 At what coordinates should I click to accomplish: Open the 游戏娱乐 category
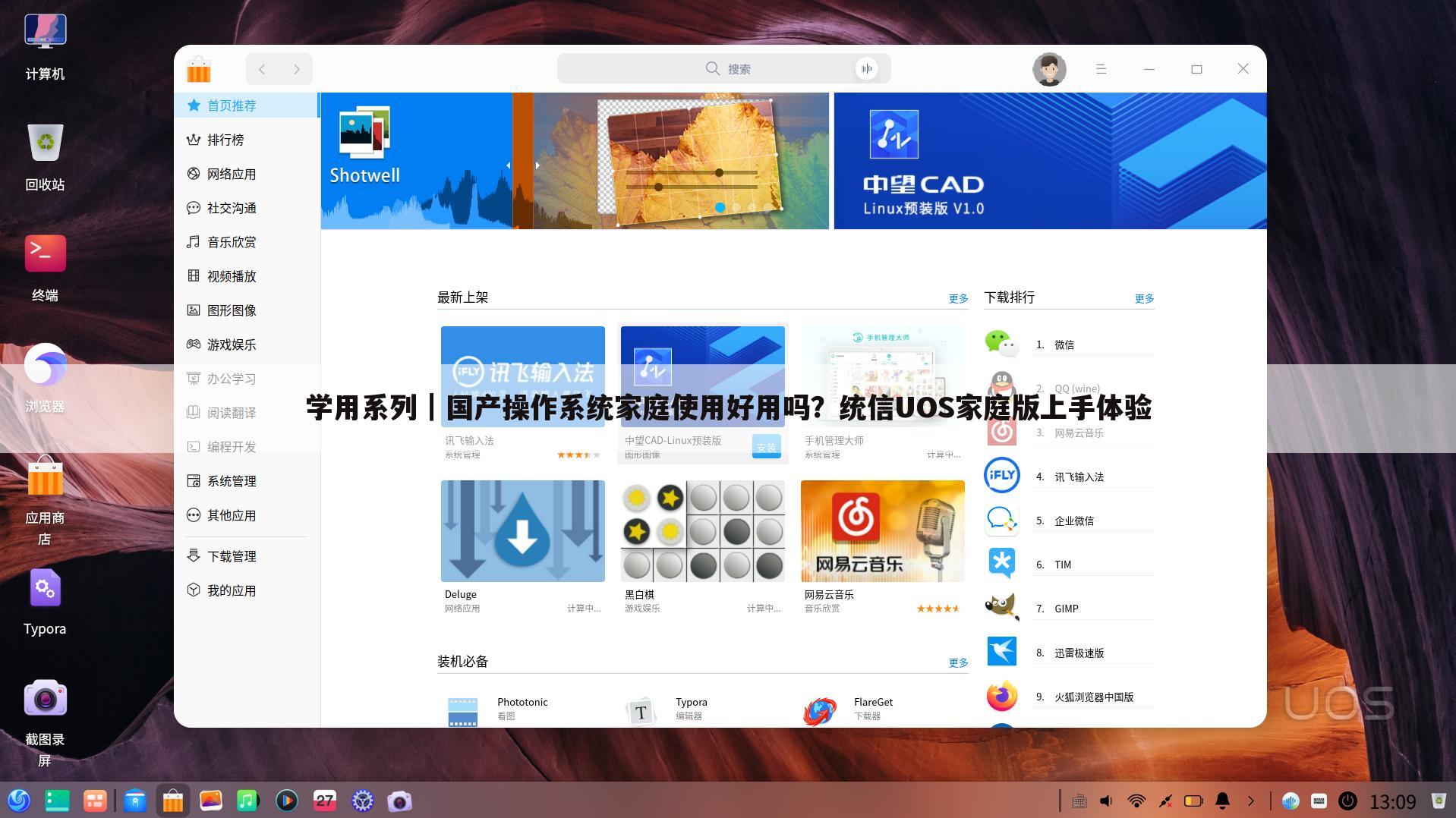click(x=246, y=345)
